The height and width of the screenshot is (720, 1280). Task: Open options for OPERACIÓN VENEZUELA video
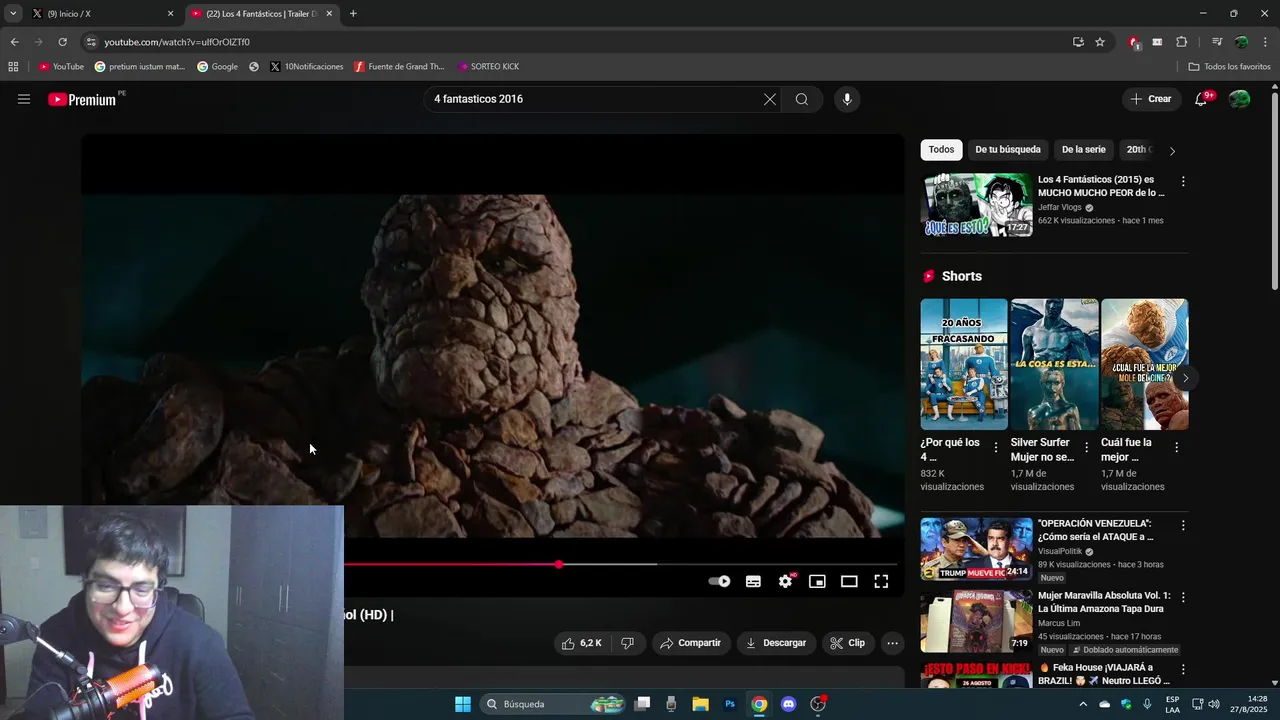[x=1183, y=525]
